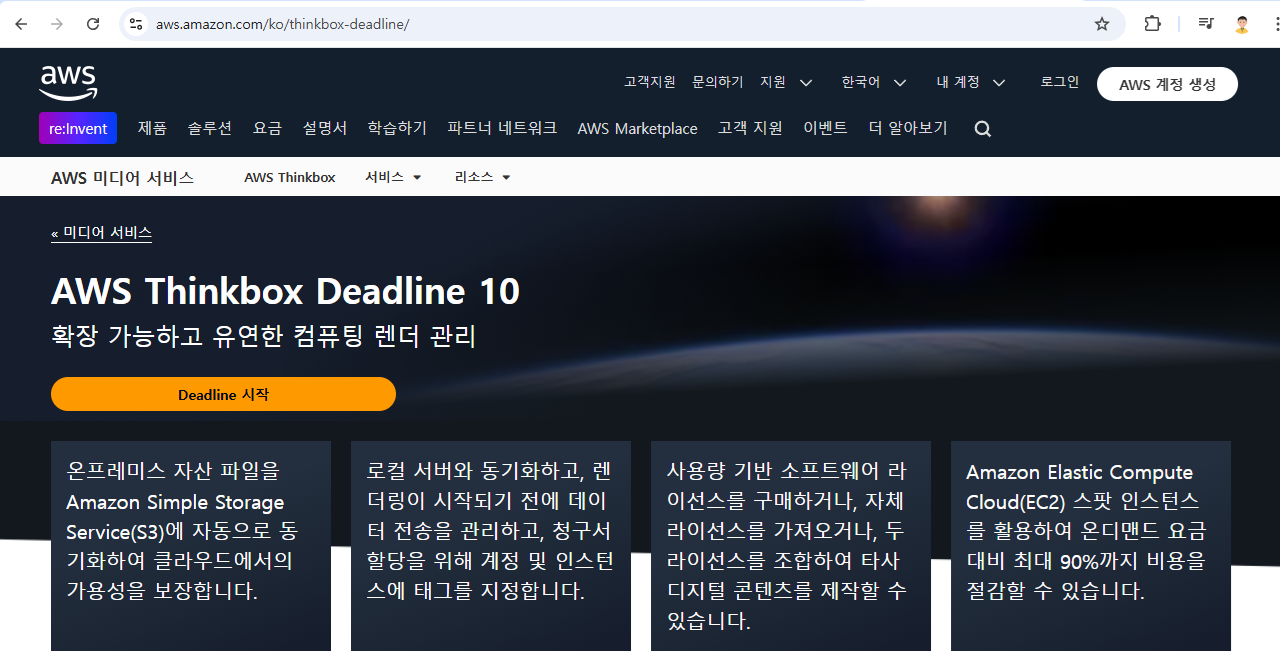Follow the « 미디어 서비스 breadcrumb link
This screenshot has height=664, width=1280.
coord(101,233)
